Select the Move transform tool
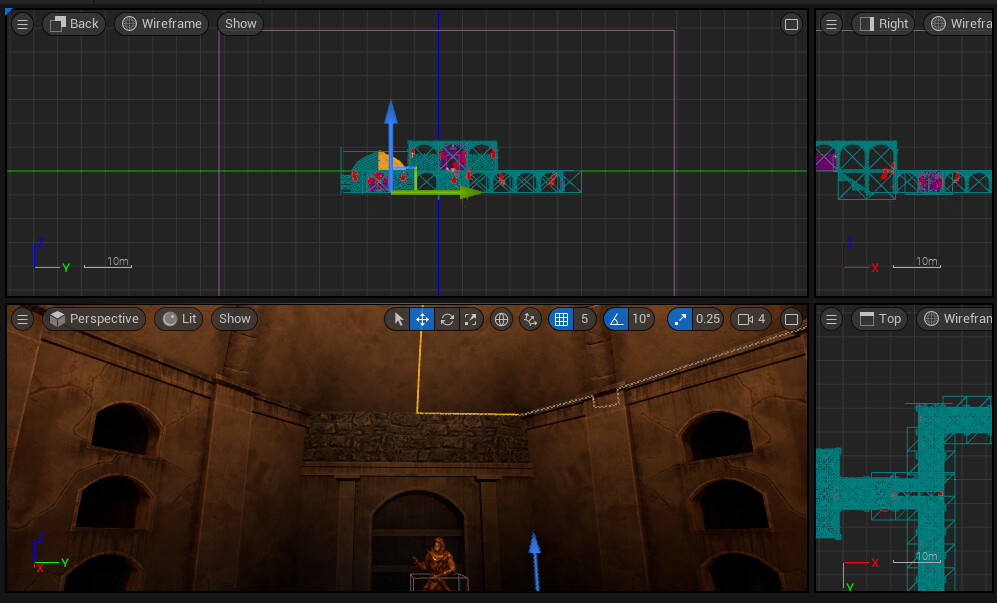 pyautogui.click(x=421, y=319)
